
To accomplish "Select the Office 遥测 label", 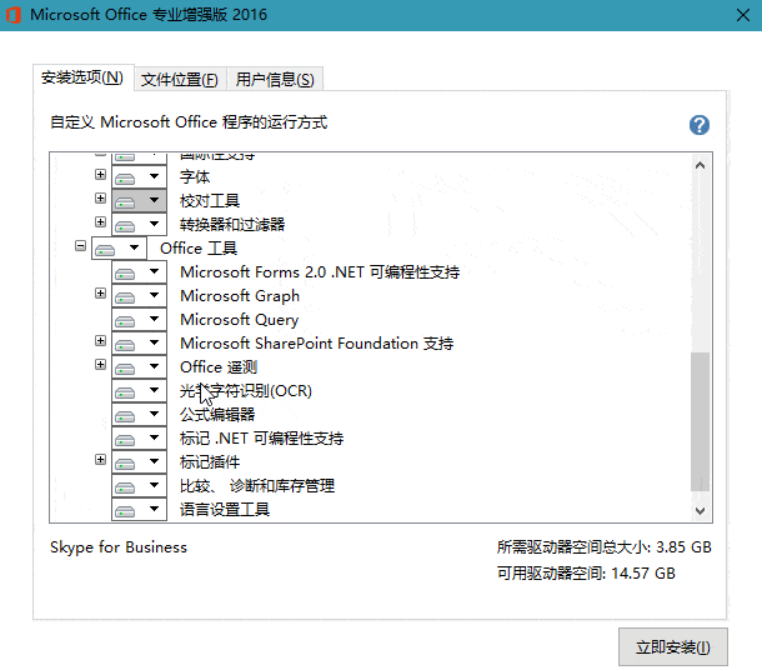I will click(219, 367).
